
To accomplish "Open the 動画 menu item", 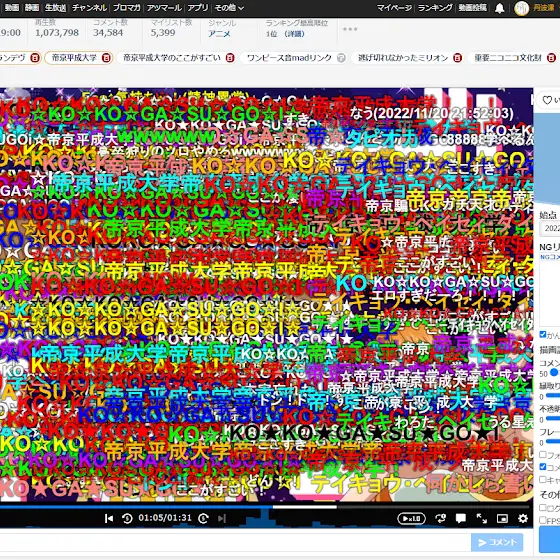I will click(12, 8).
